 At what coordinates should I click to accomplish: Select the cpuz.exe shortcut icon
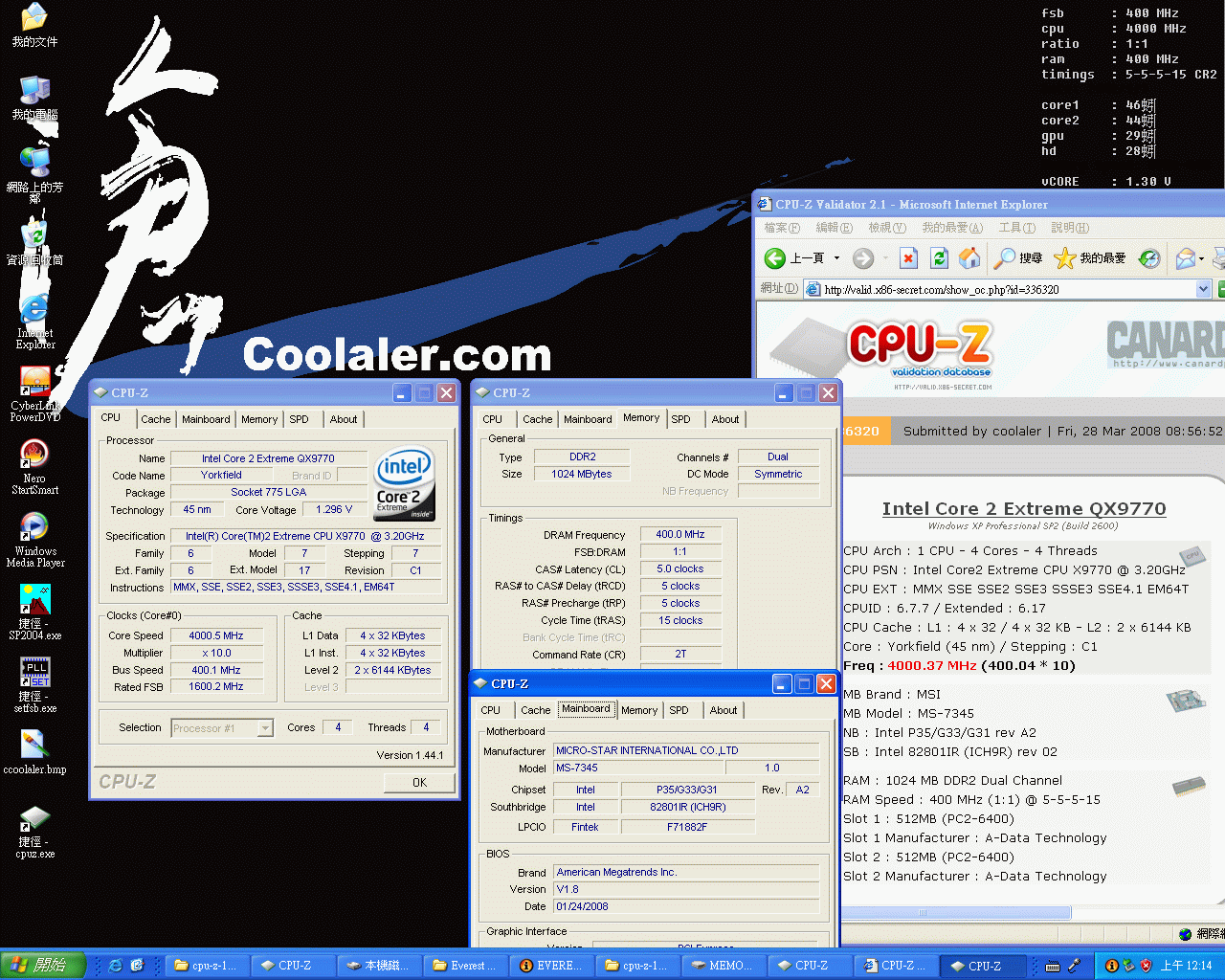[x=34, y=831]
